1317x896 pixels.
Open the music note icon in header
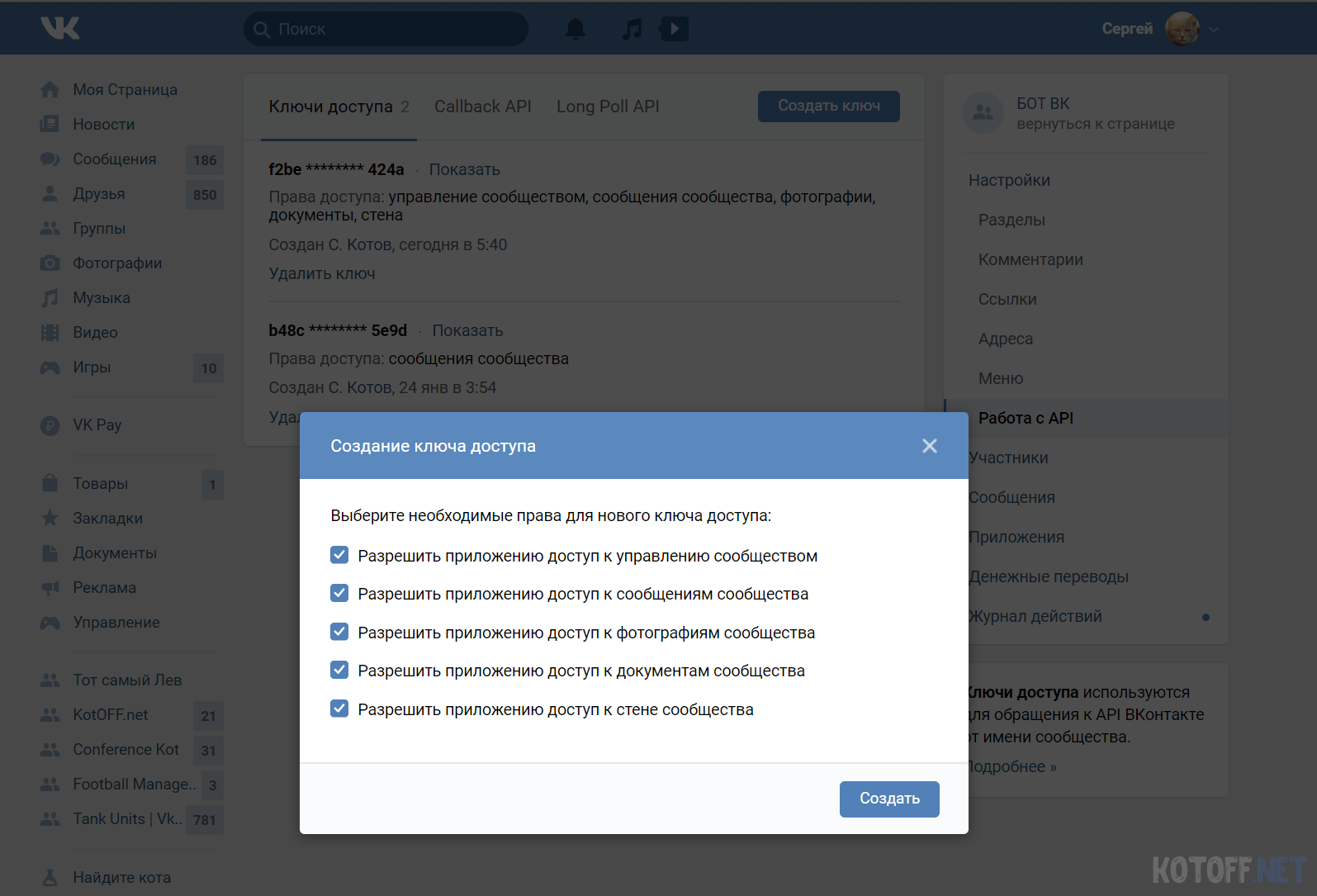click(632, 30)
